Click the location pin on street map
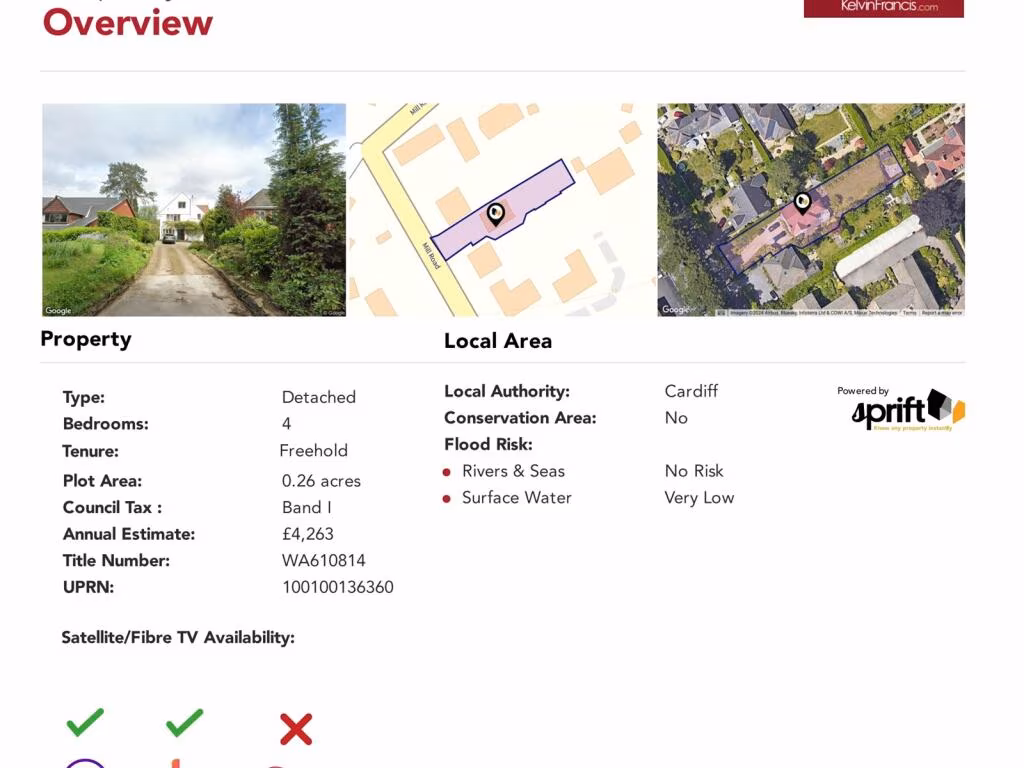The image size is (1024, 768). 496,213
